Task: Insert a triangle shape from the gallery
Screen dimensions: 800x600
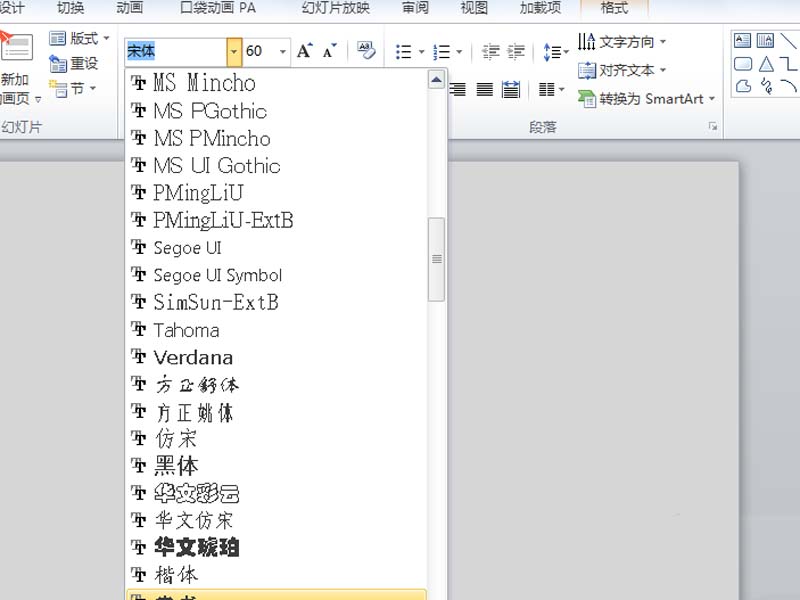Action: click(x=765, y=63)
